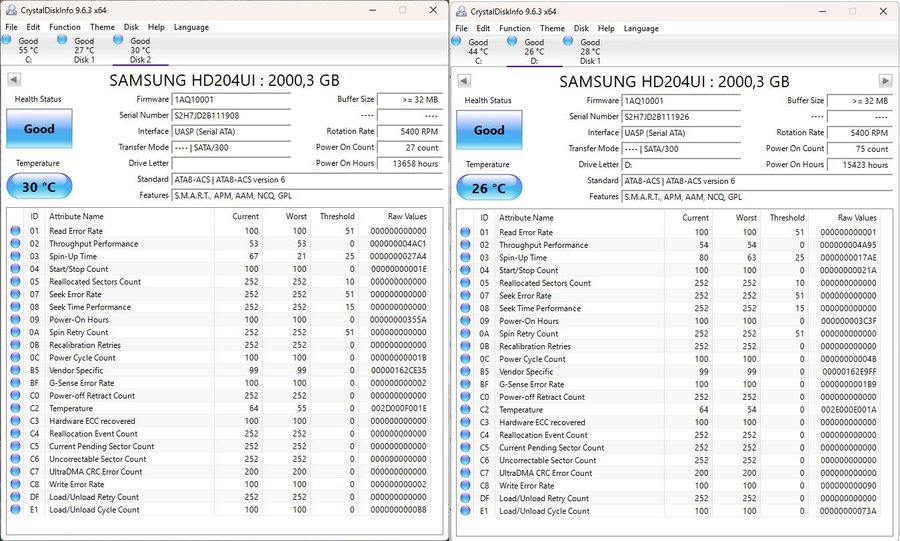This screenshot has height=541, width=900.
Task: Click previous disk arrow in left window
Action: point(14,80)
